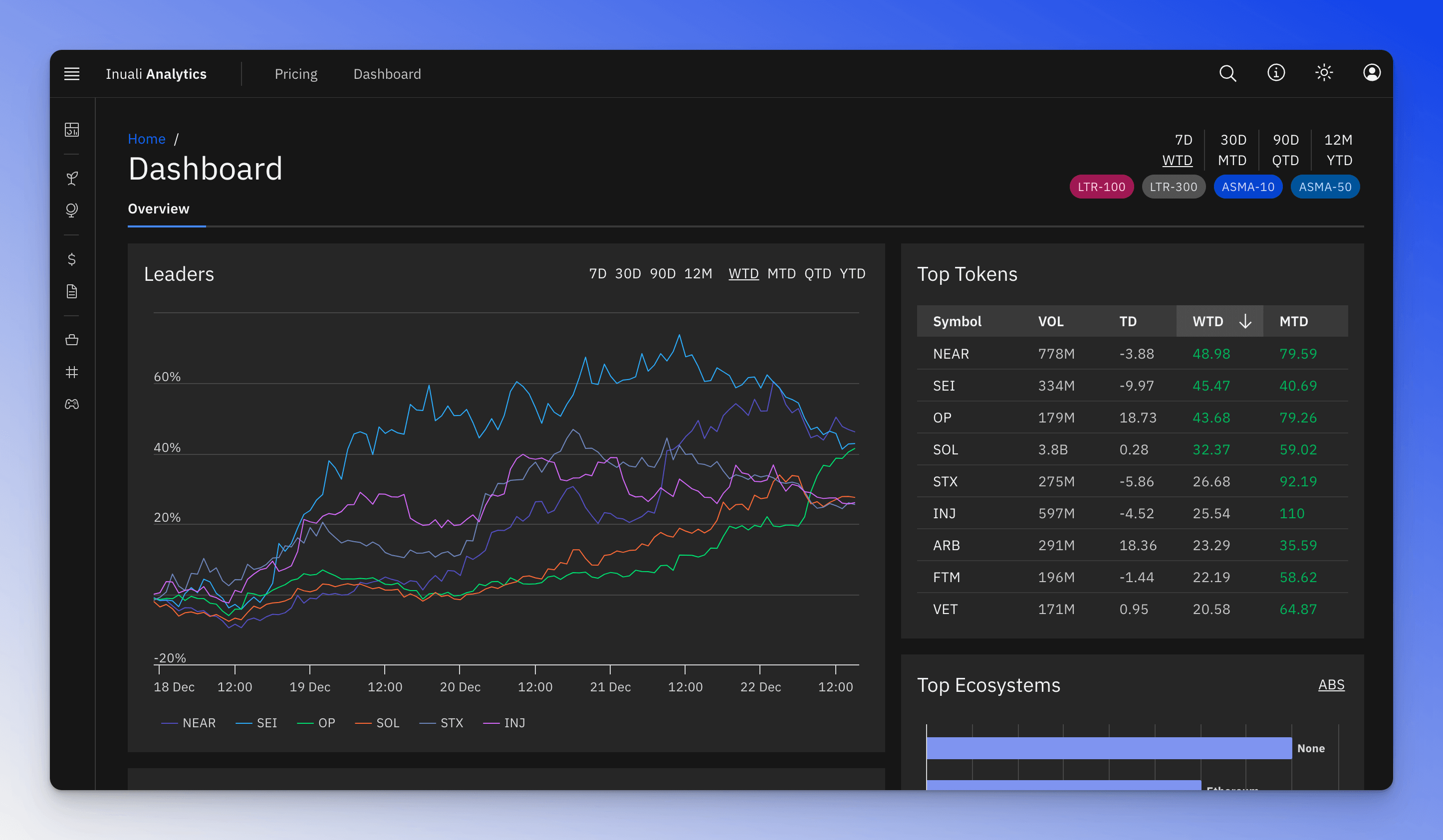Toggle OP series in chart legend
1443x840 pixels.
(316, 723)
